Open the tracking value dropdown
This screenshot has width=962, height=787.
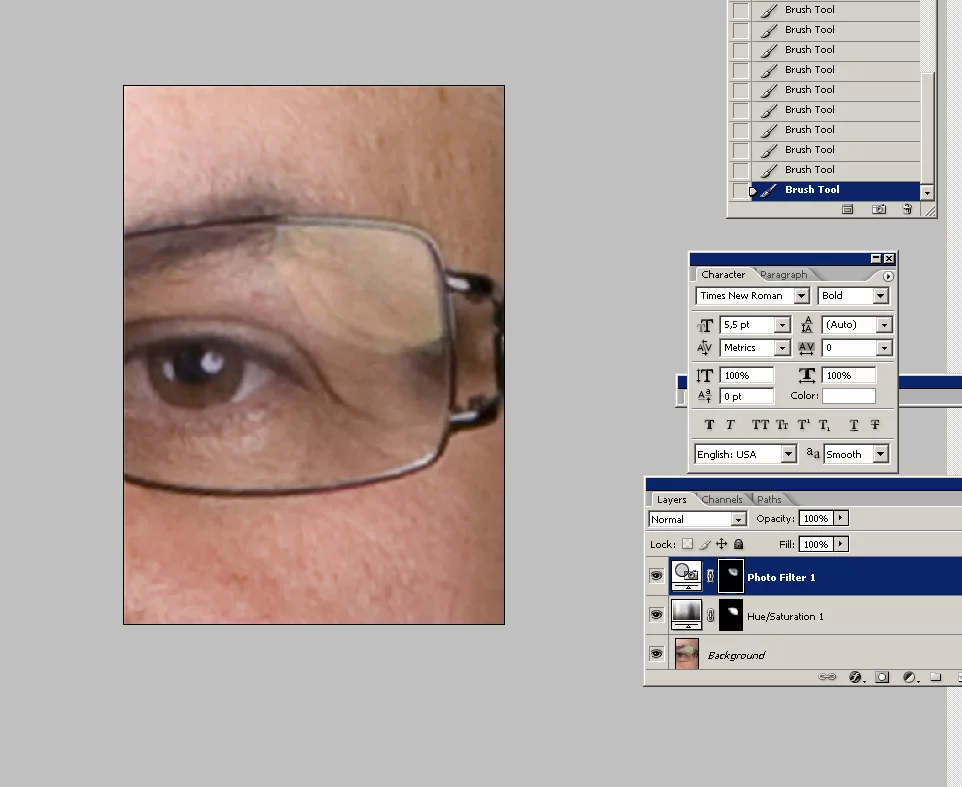tap(884, 348)
